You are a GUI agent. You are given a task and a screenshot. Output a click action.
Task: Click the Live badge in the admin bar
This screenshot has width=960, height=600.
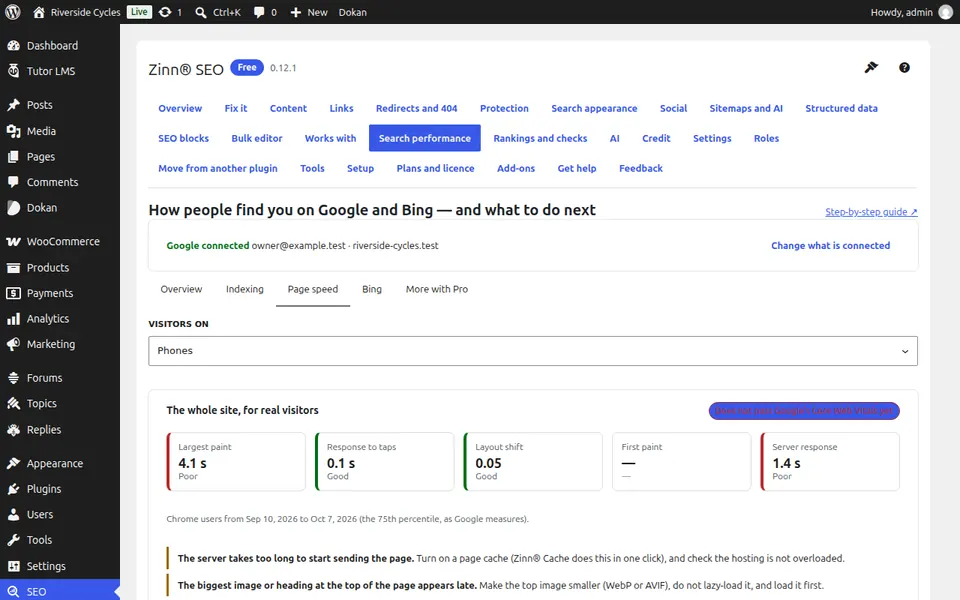(x=139, y=12)
